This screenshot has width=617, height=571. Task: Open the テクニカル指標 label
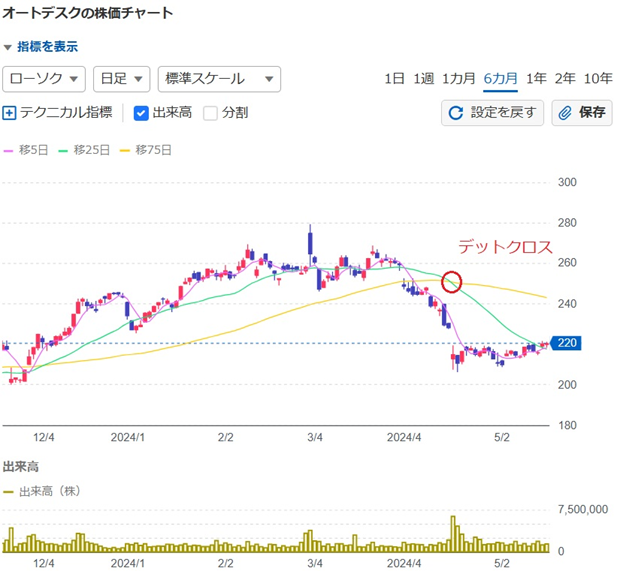coord(66,113)
